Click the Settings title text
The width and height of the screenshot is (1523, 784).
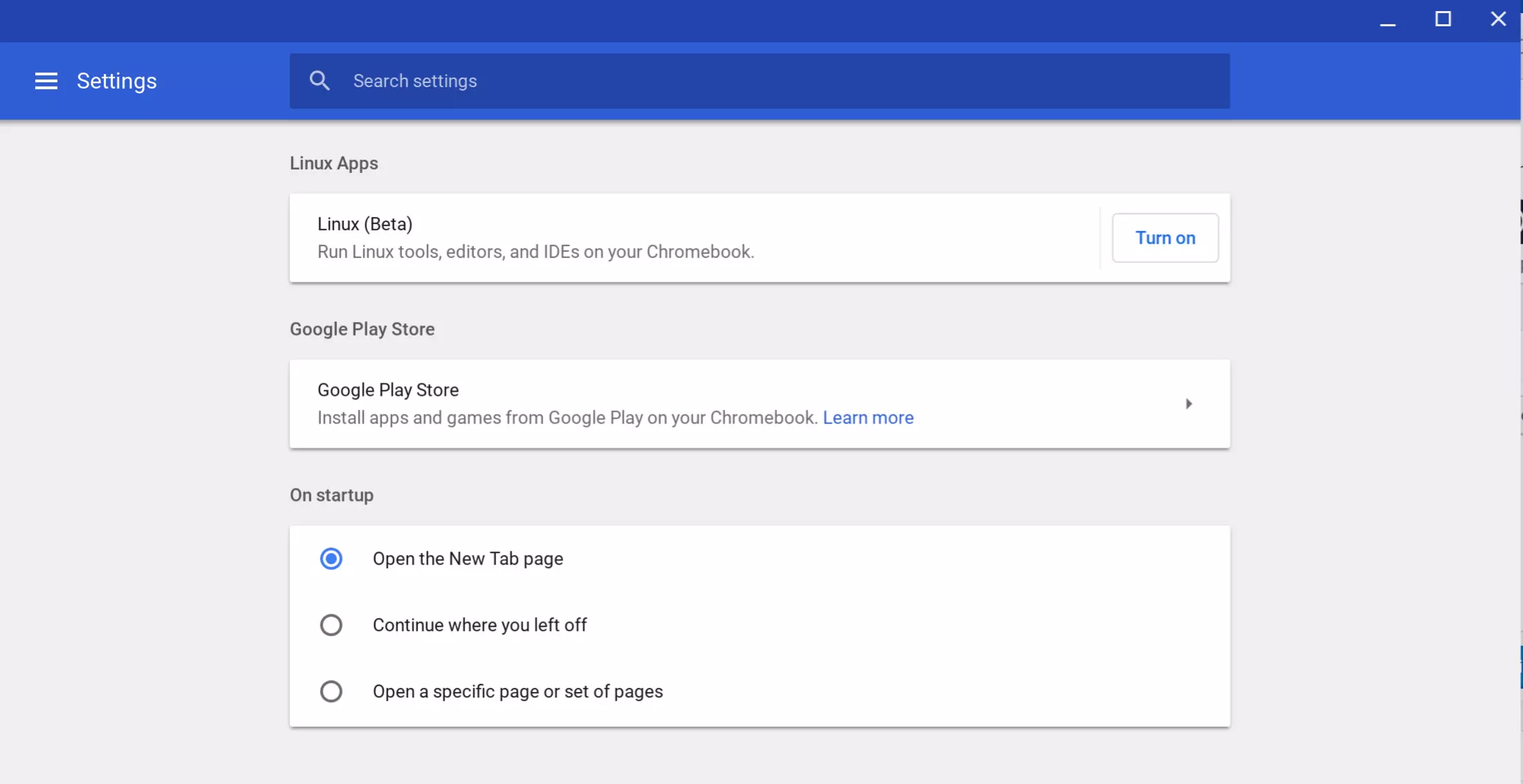click(x=116, y=81)
